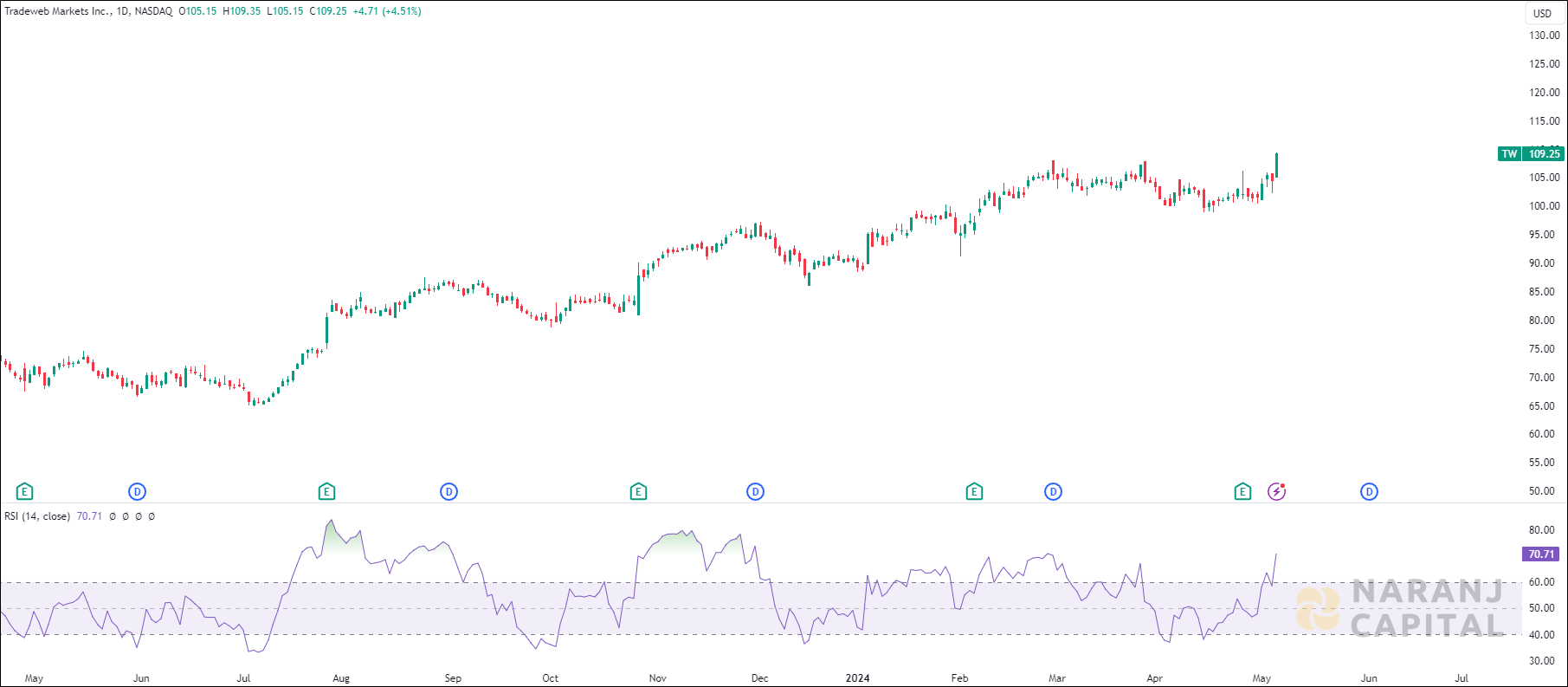1568x687 pixels.
Task: Click the high value H109.35
Action: (x=242, y=11)
